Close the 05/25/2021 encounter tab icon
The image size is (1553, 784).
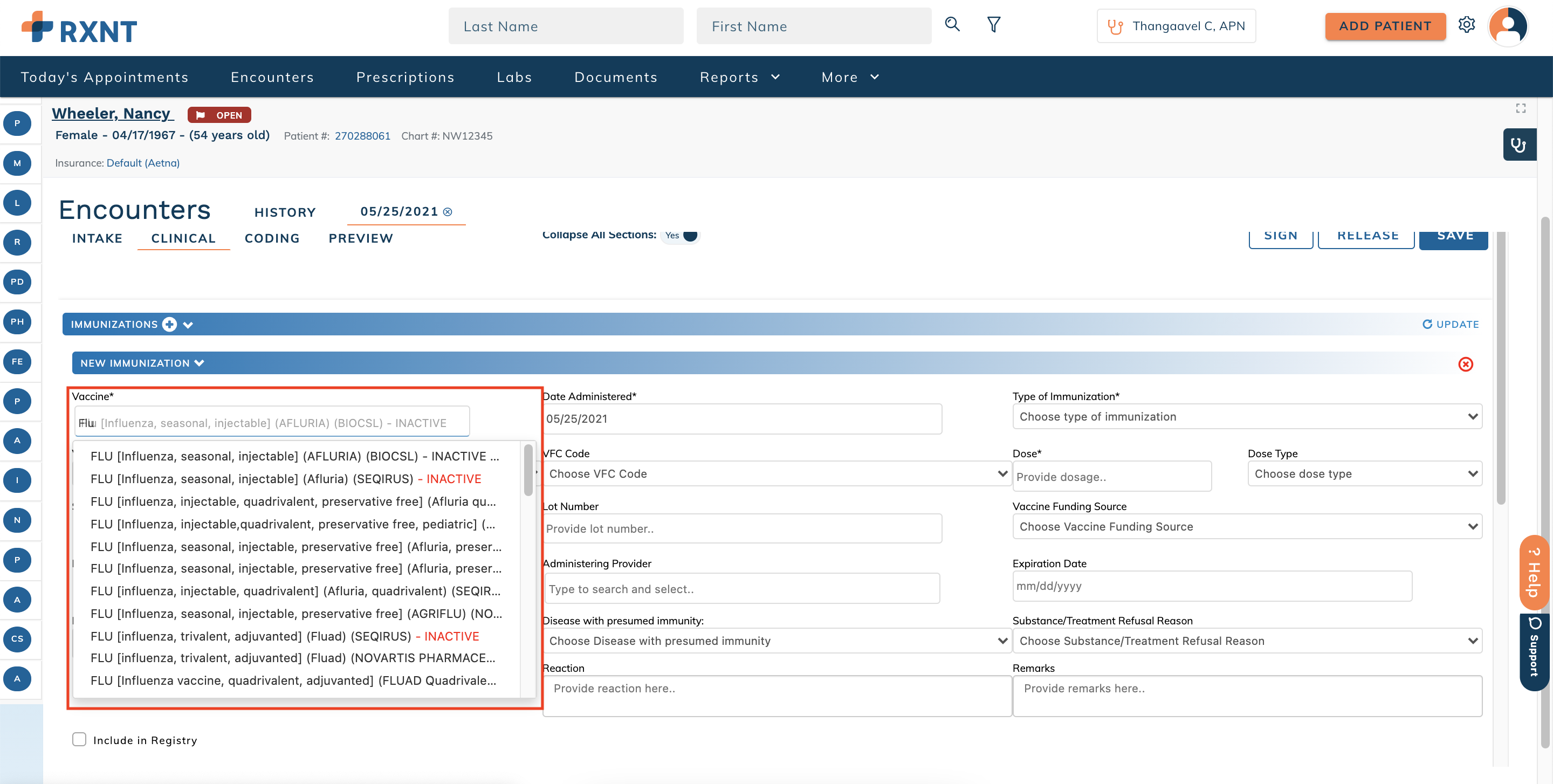tap(448, 211)
